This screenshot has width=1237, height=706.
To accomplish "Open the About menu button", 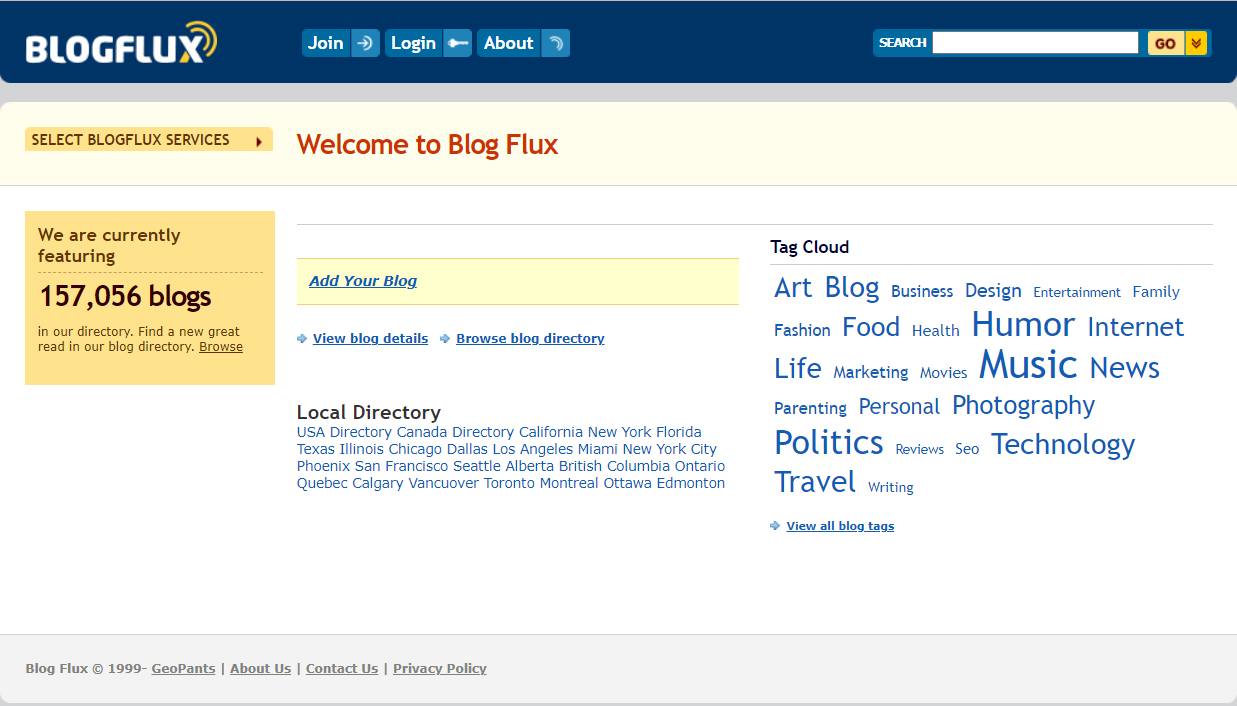I will coord(523,43).
